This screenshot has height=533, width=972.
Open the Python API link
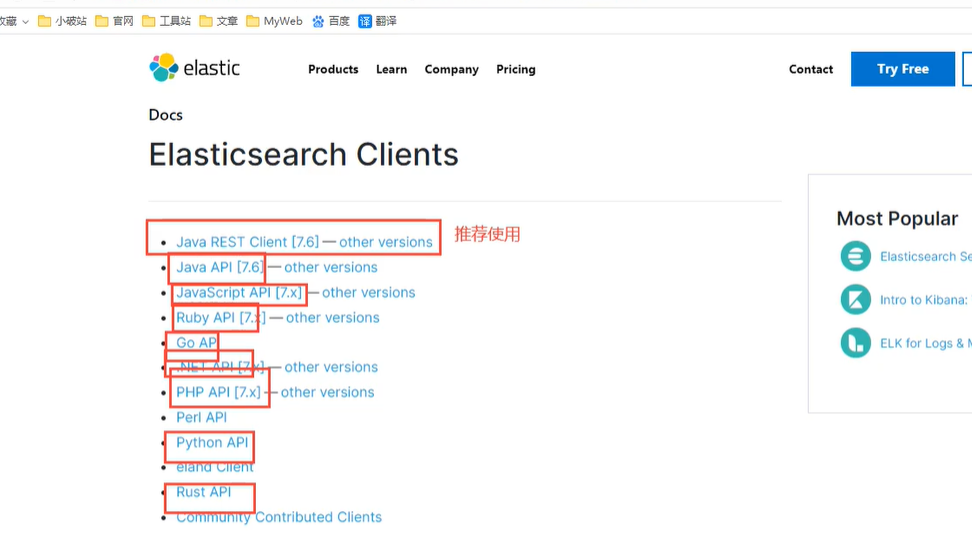coord(212,443)
